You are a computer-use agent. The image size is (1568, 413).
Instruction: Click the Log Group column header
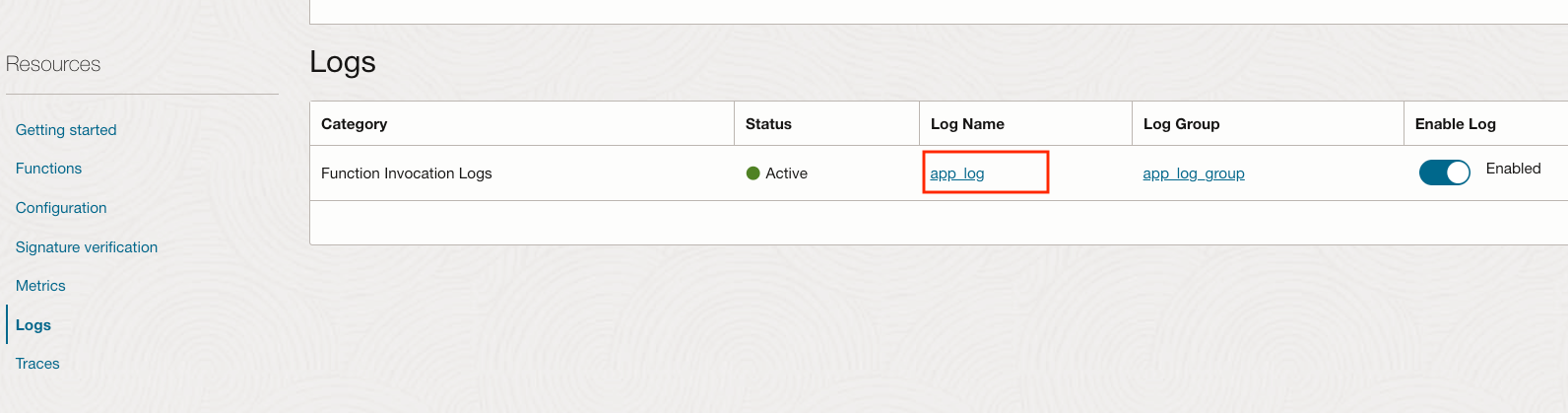[1181, 124]
